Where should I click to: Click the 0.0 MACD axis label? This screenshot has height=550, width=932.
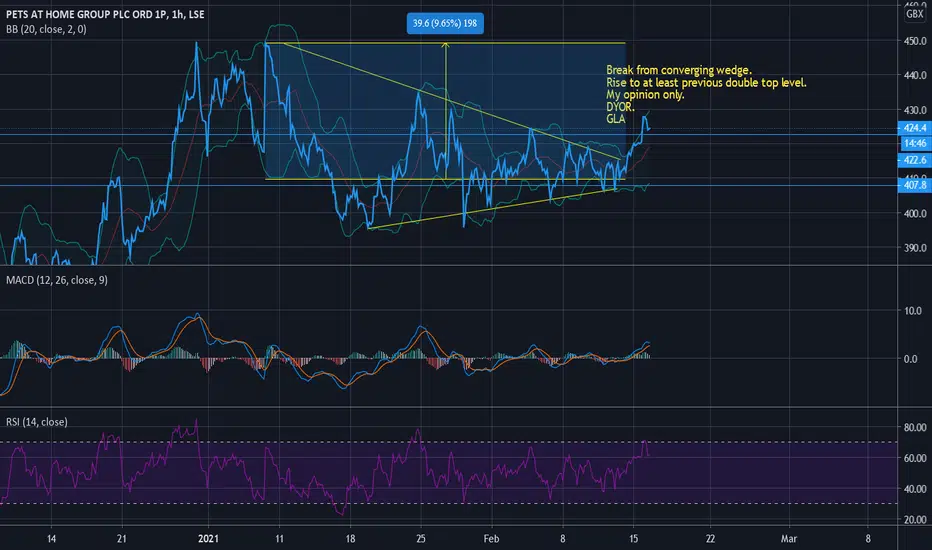click(x=910, y=359)
